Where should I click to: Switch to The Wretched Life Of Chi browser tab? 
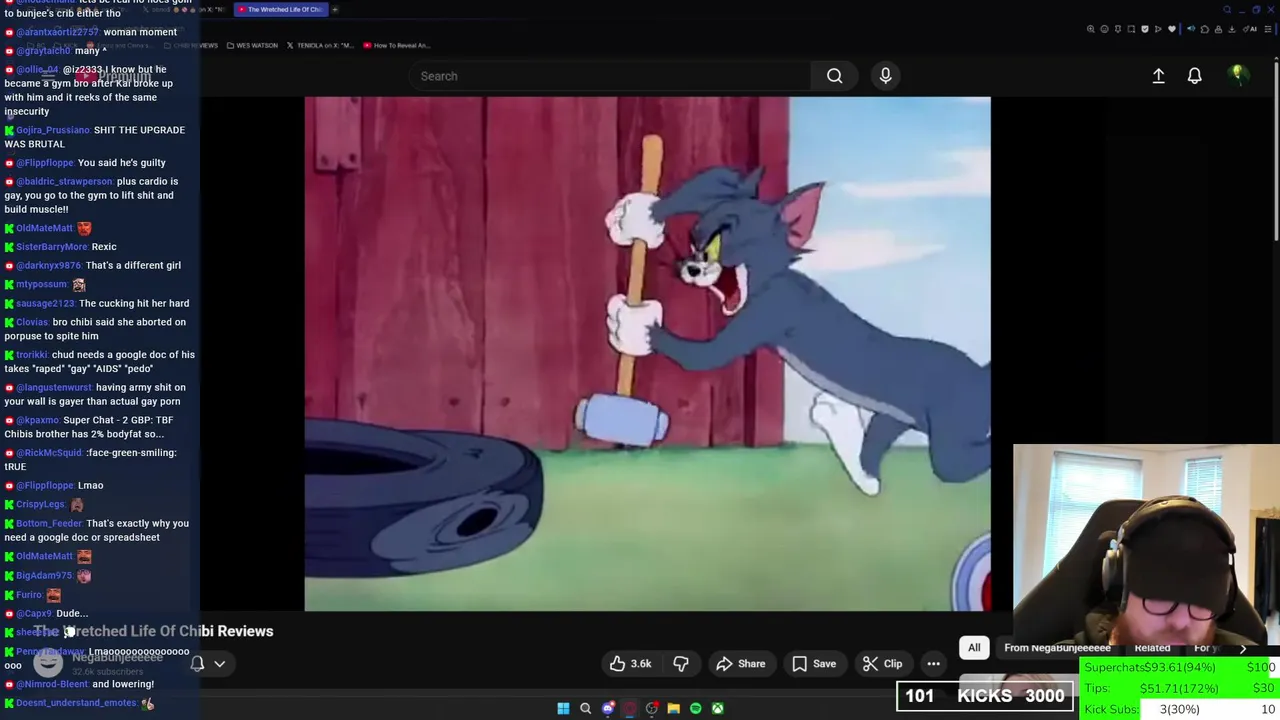(x=280, y=9)
